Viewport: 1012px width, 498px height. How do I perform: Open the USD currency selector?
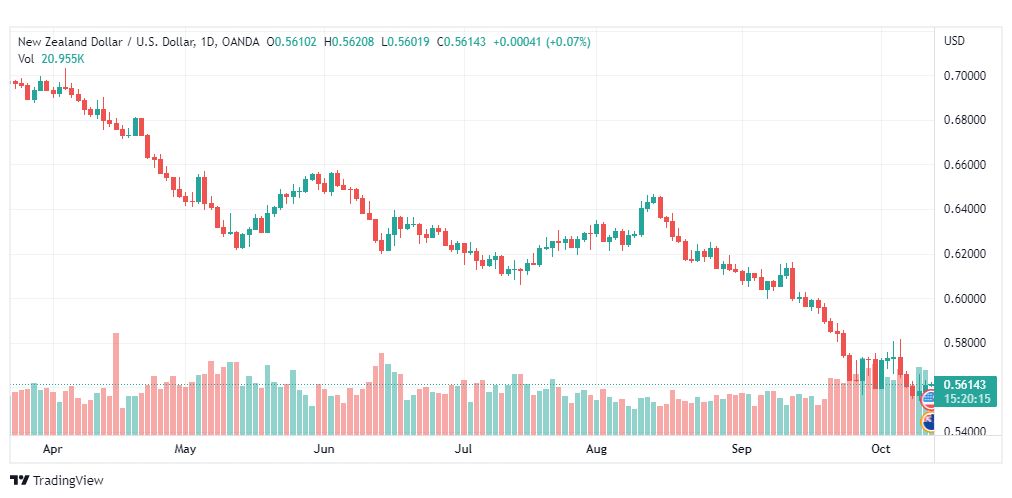(x=955, y=41)
